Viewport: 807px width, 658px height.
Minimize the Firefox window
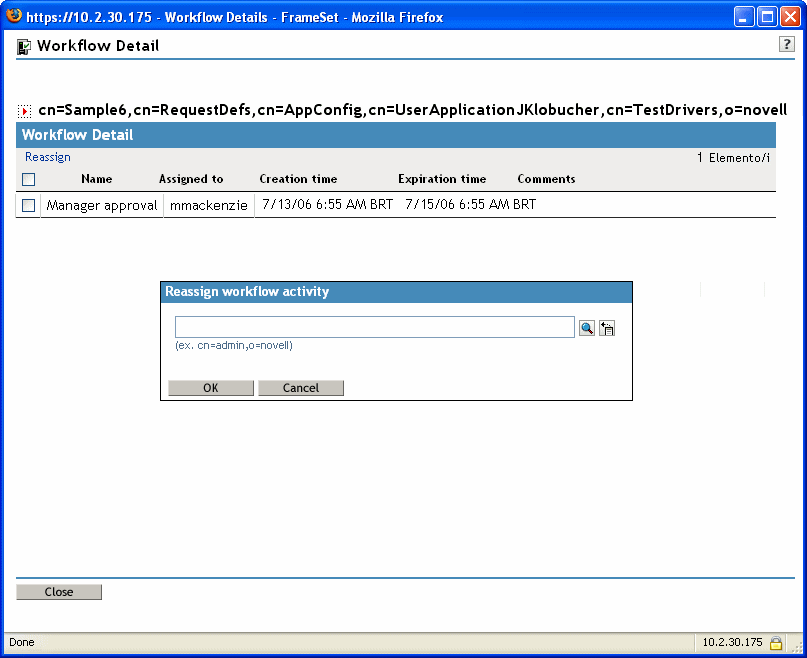point(743,16)
